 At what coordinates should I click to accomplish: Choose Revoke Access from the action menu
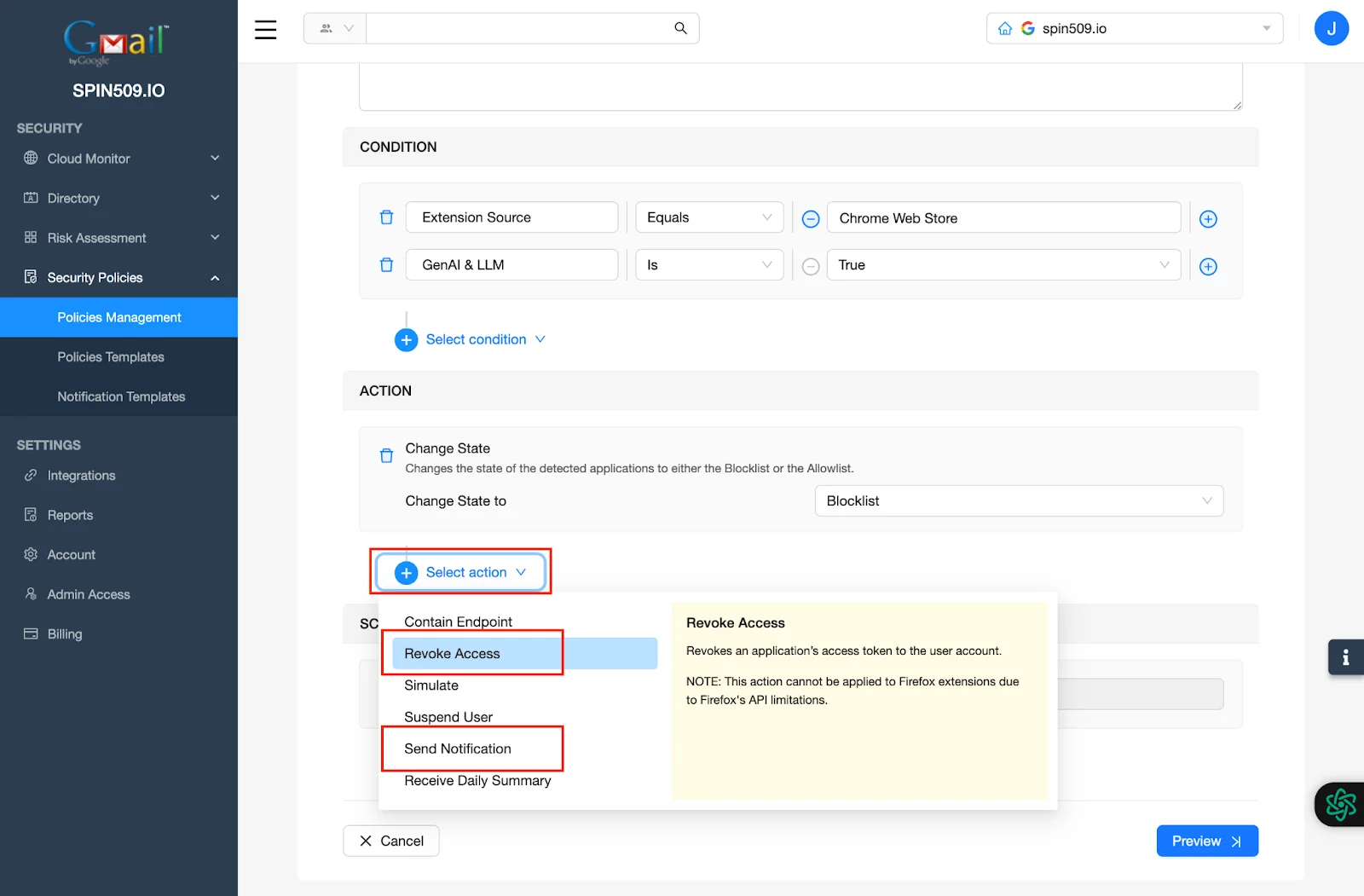(450, 653)
